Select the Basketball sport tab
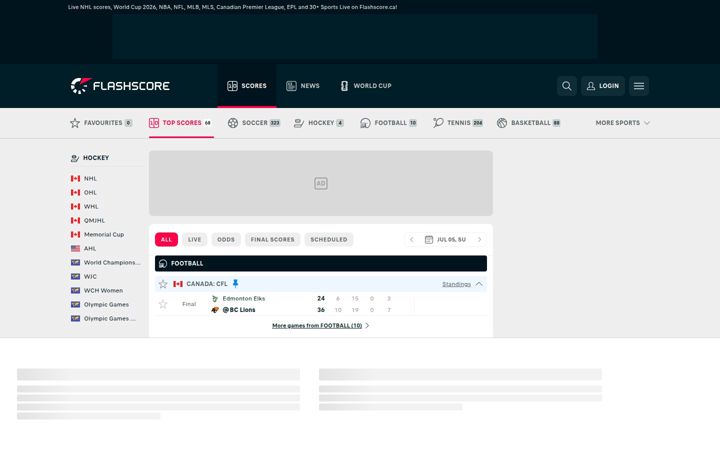 click(x=529, y=123)
